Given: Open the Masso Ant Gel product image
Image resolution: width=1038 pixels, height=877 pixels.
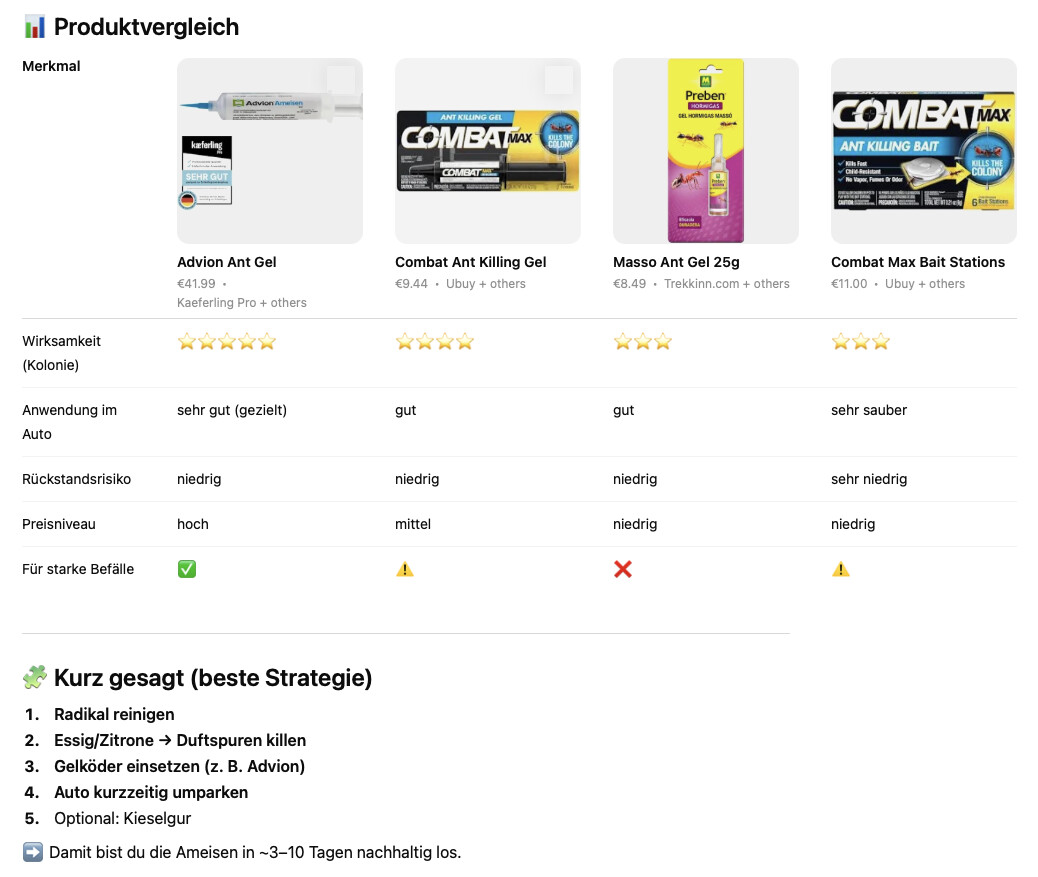Looking at the screenshot, I should (706, 151).
